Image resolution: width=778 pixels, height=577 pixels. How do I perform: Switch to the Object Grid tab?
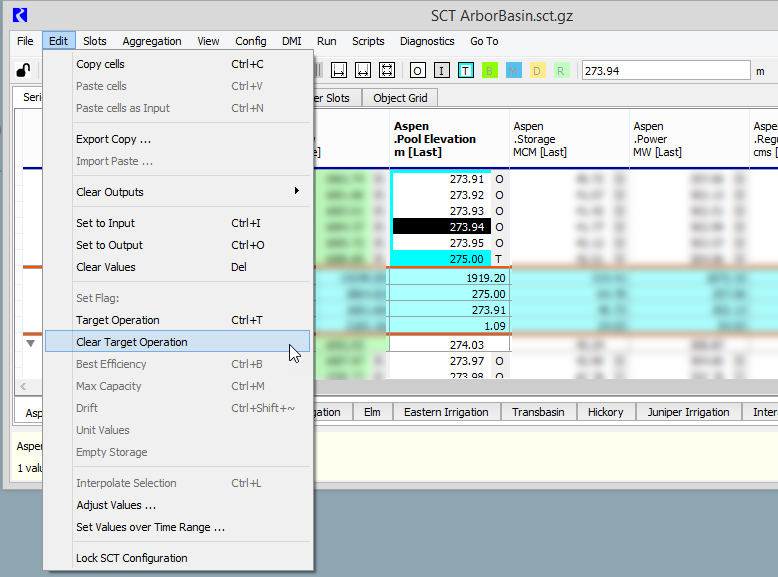point(400,98)
